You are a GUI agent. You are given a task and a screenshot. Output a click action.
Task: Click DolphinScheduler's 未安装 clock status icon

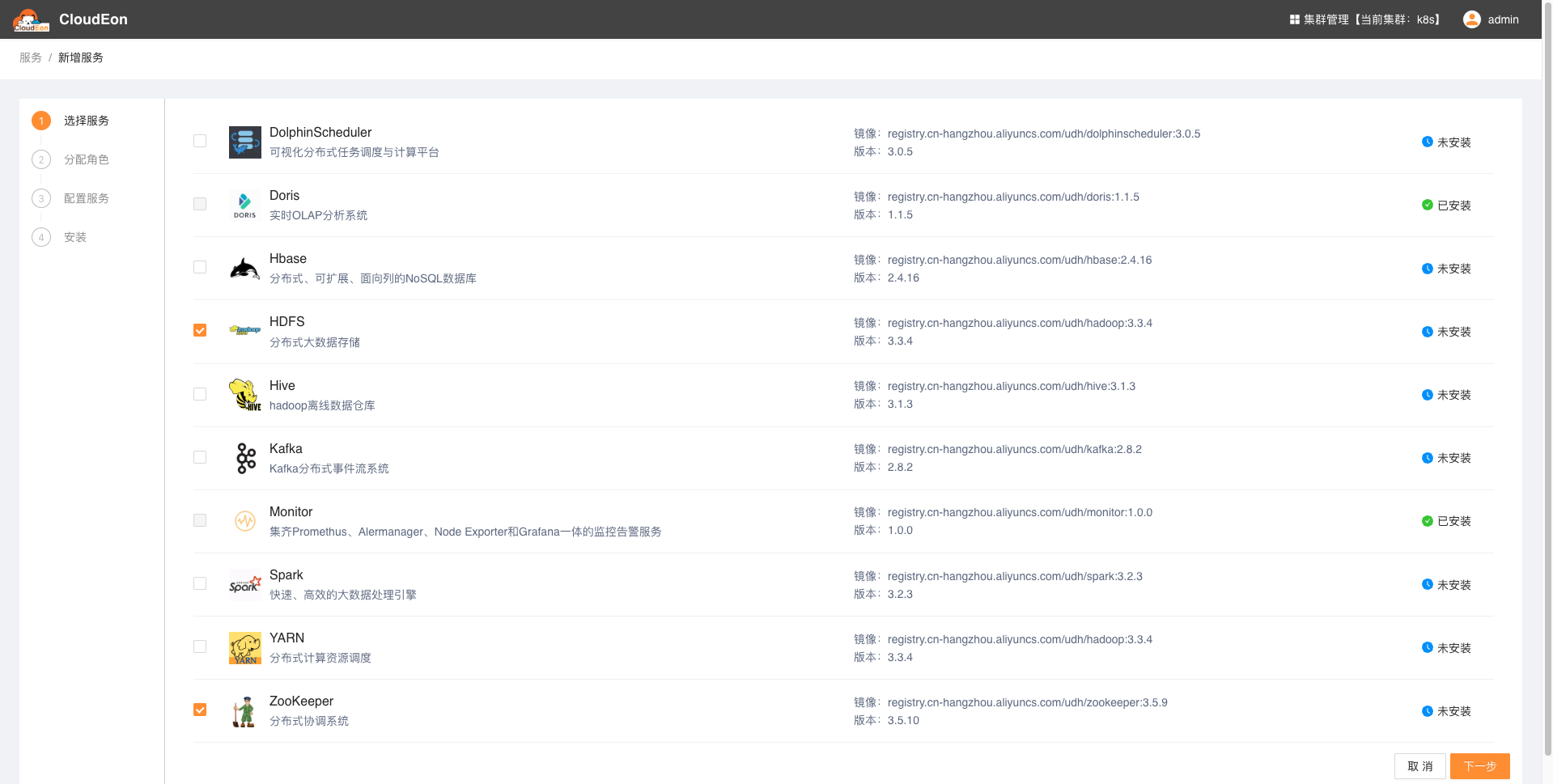[1428, 142]
